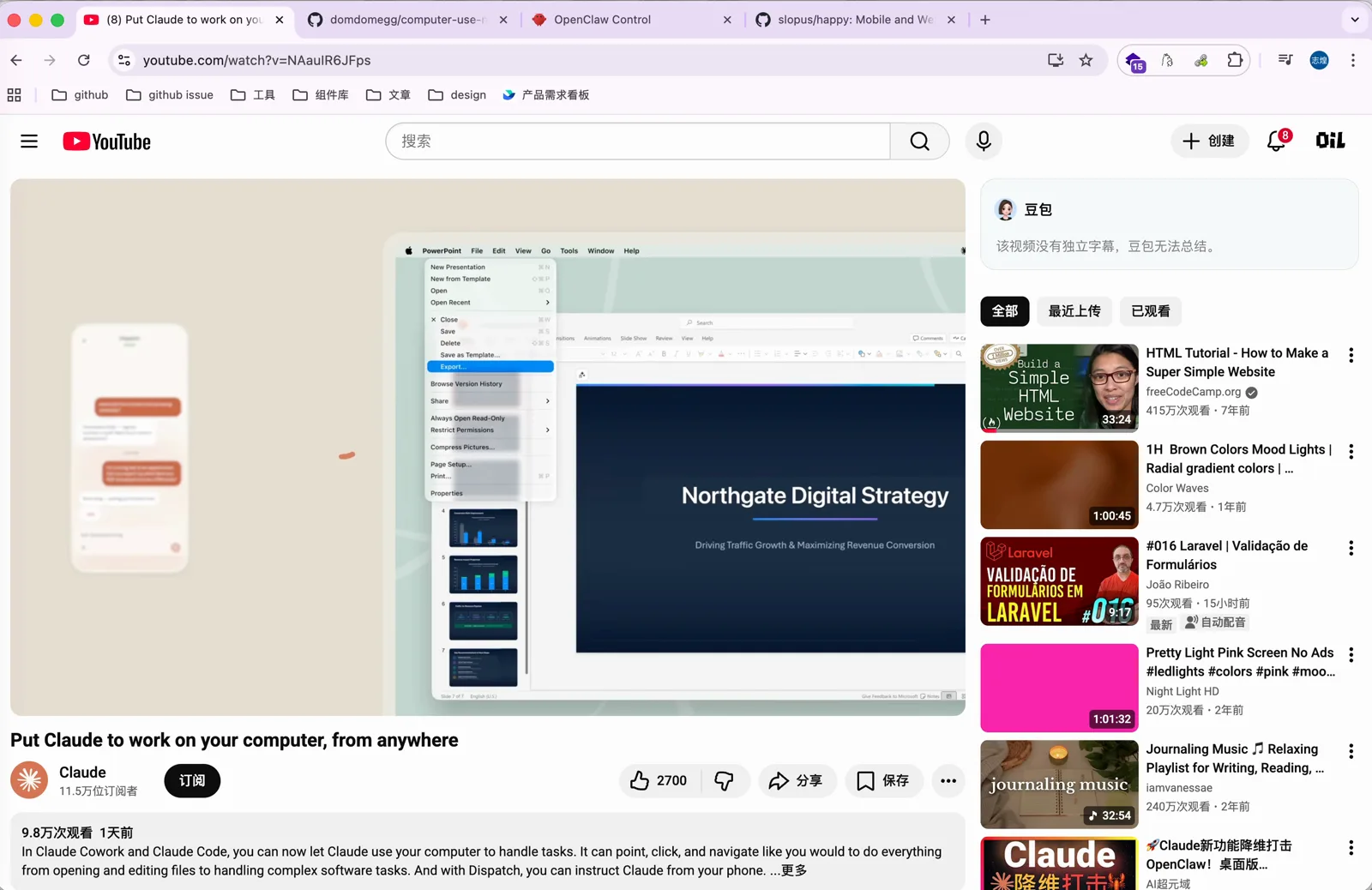Open the Chrome three-dot menu
Image resolution: width=1372 pixels, height=890 pixels.
(x=1353, y=60)
